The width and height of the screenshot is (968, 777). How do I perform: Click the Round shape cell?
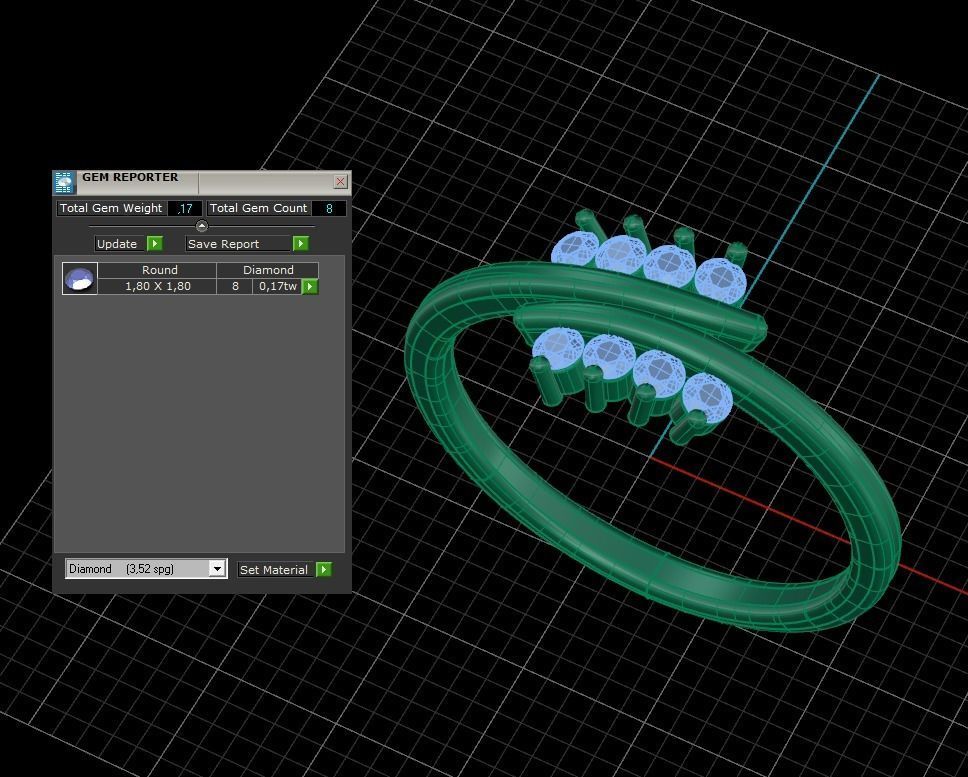pyautogui.click(x=157, y=270)
